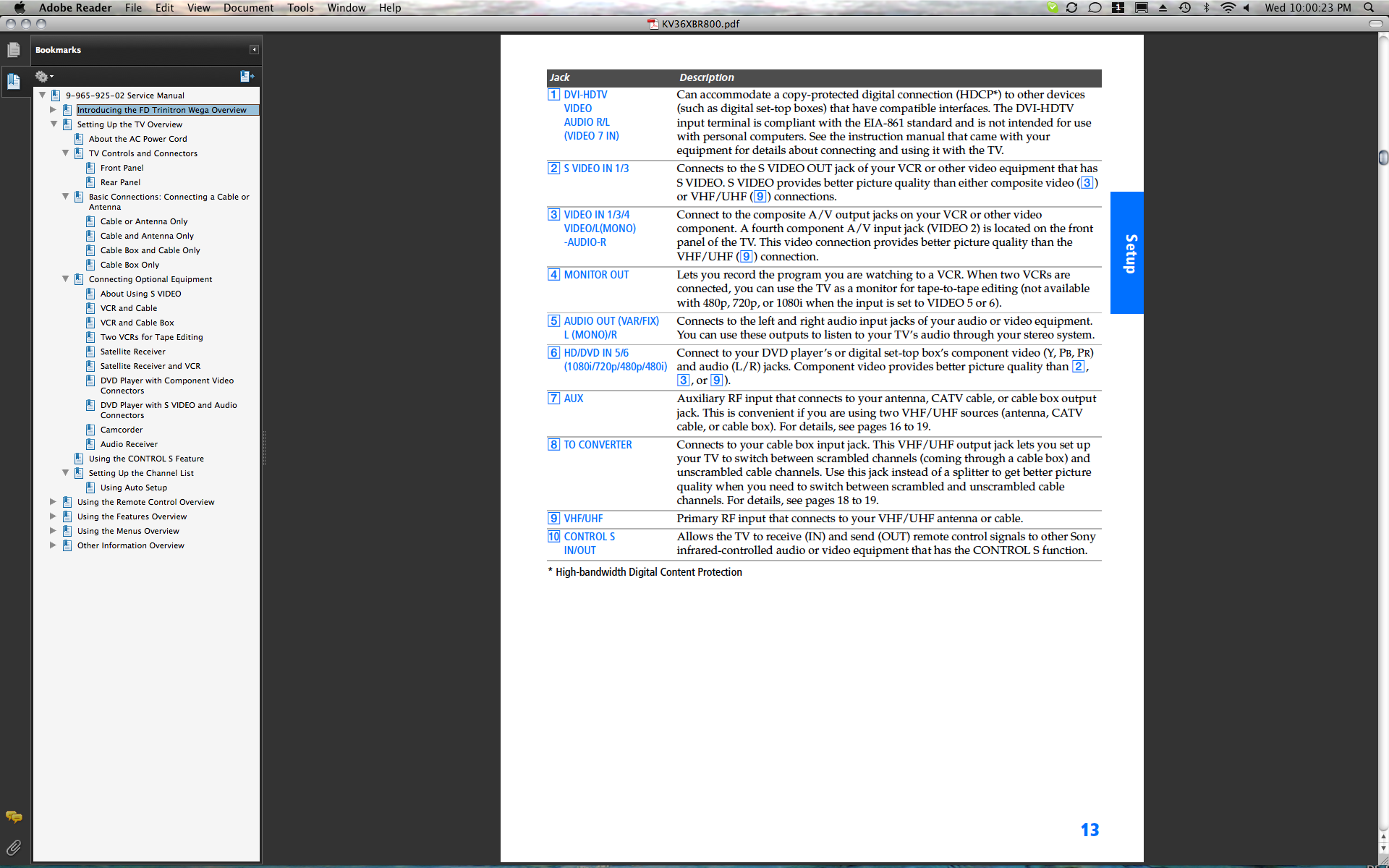
Task: Go to the Satellite Receiver and VCR bookmark
Action: tap(150, 366)
